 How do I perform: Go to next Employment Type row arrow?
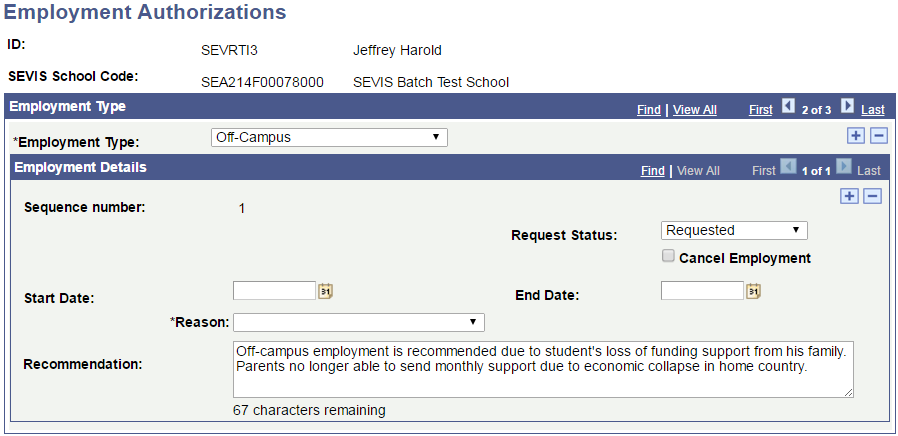pyautogui.click(x=847, y=106)
